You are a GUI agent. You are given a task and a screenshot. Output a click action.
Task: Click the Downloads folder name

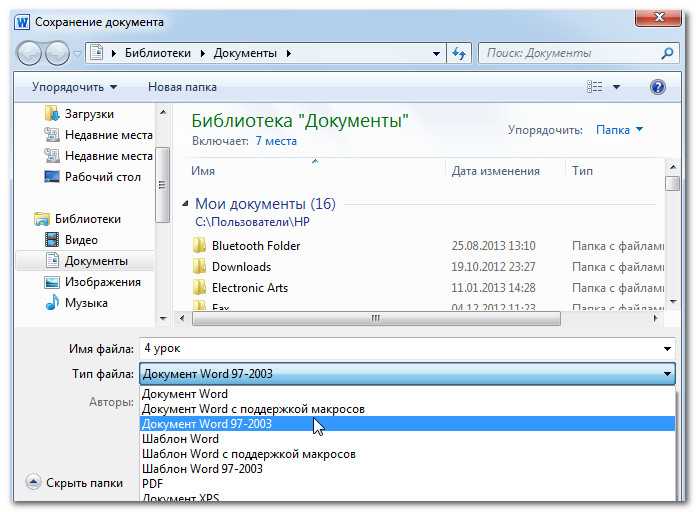(x=241, y=267)
